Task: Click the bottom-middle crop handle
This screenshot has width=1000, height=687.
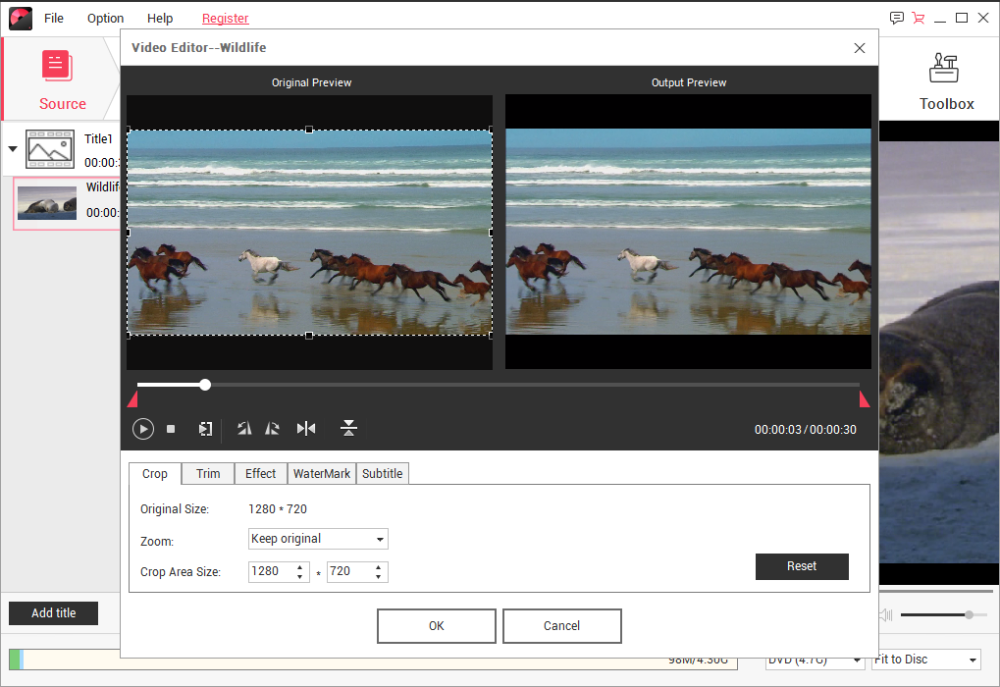Action: [309, 336]
